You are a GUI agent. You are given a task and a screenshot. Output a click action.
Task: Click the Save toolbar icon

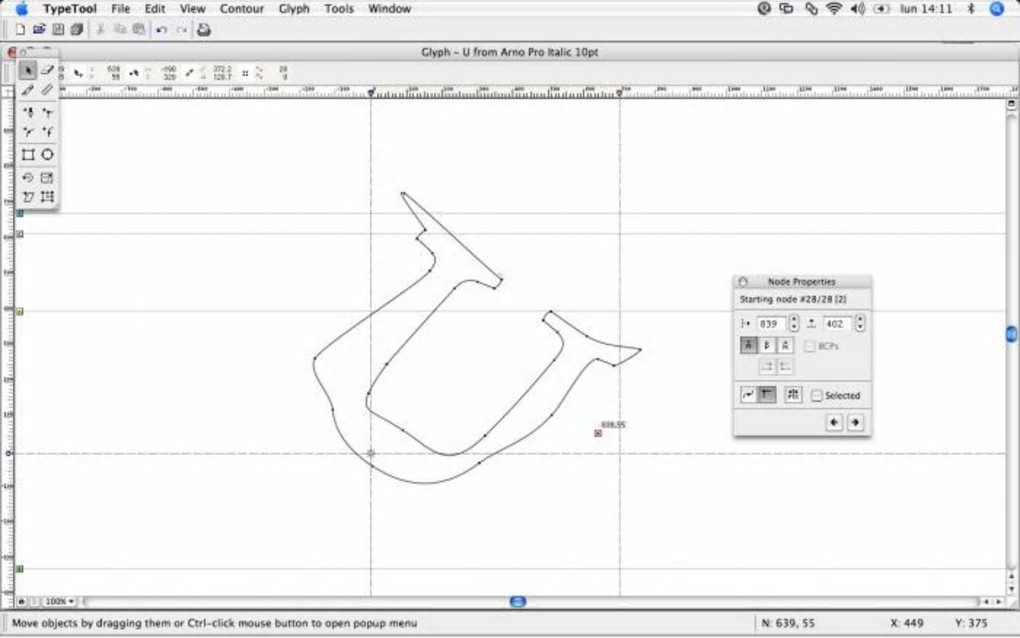[58, 29]
